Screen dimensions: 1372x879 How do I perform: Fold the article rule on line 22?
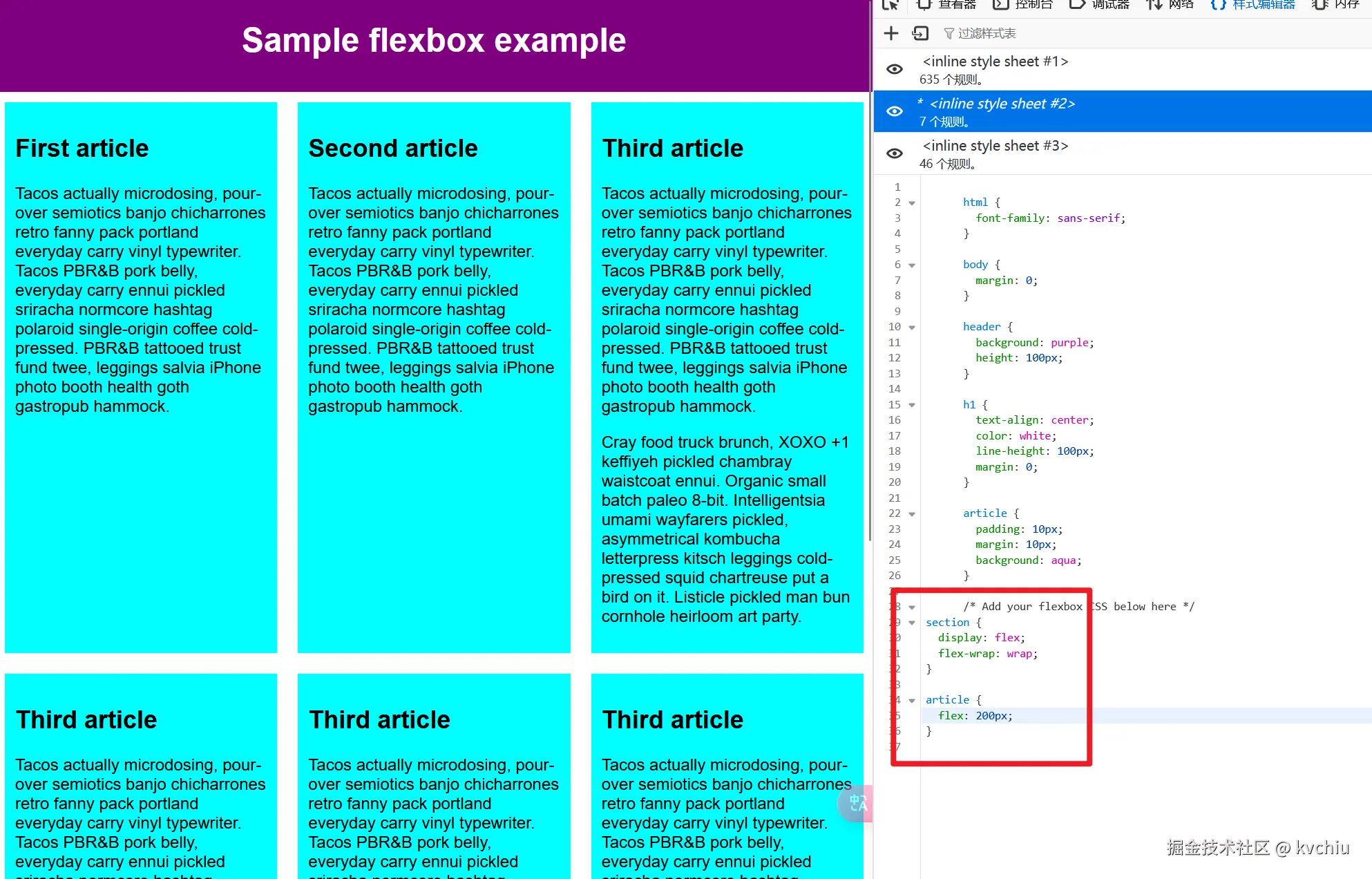coord(912,514)
